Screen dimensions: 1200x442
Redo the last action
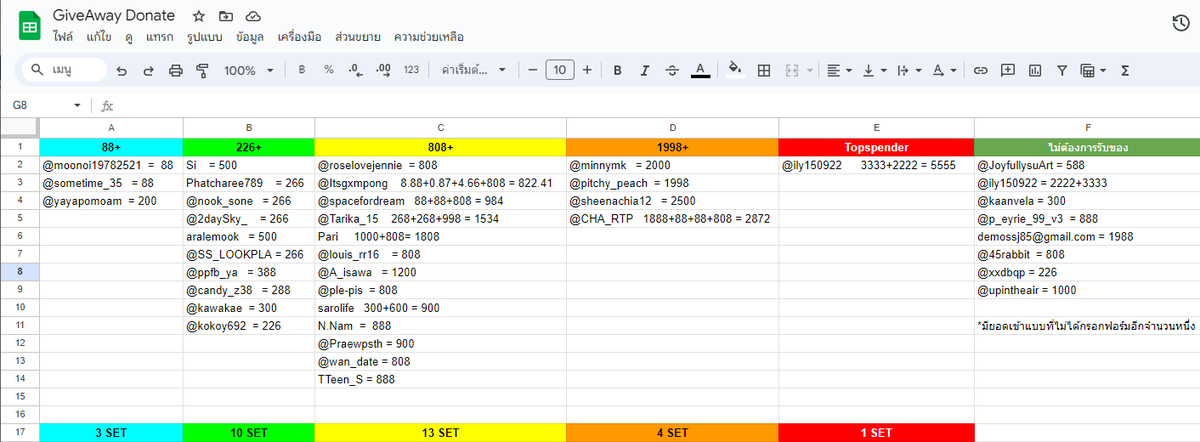tap(149, 70)
